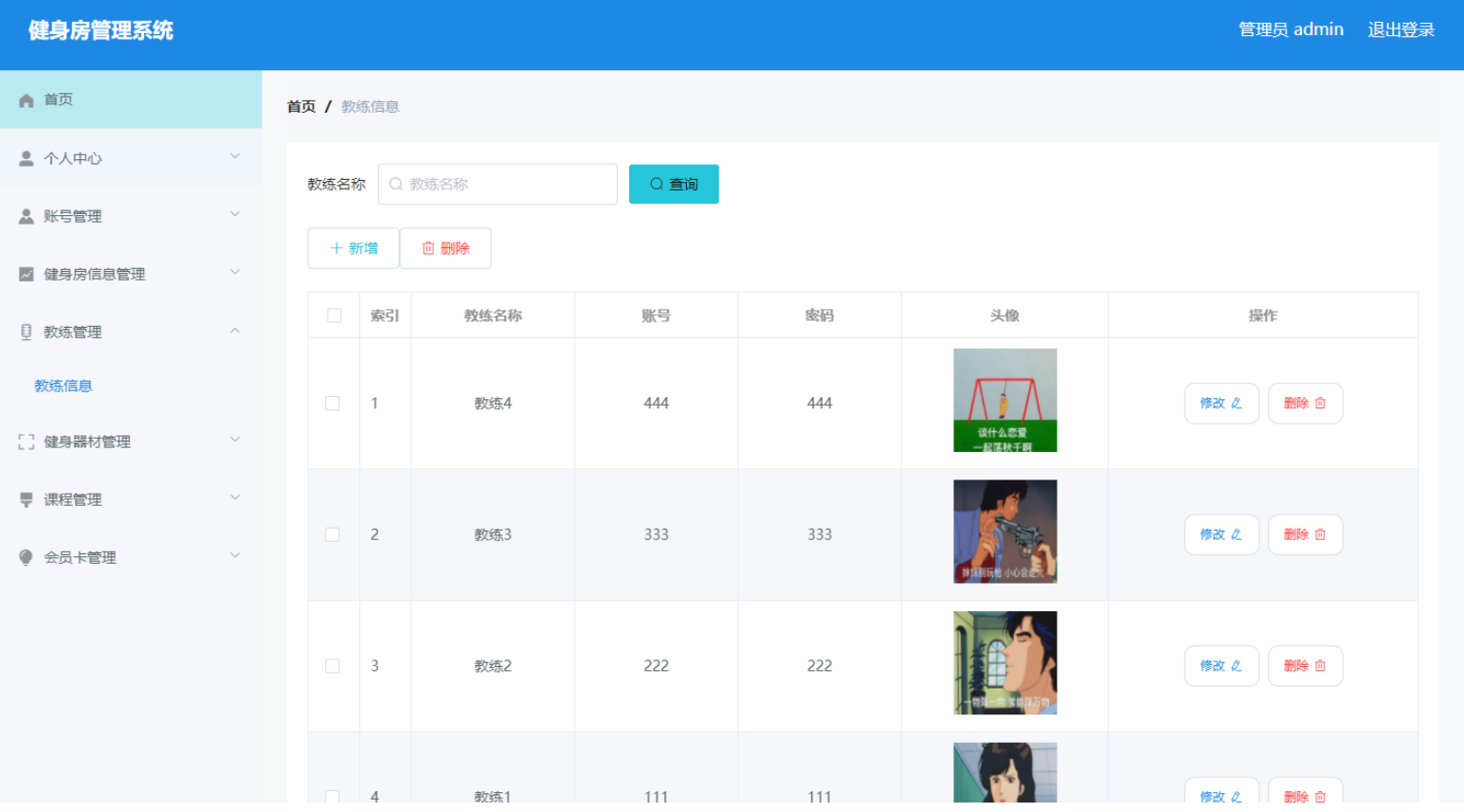The image size is (1464, 812).
Task: Click the trash icon in 教练2 row
Action: coord(1320,666)
